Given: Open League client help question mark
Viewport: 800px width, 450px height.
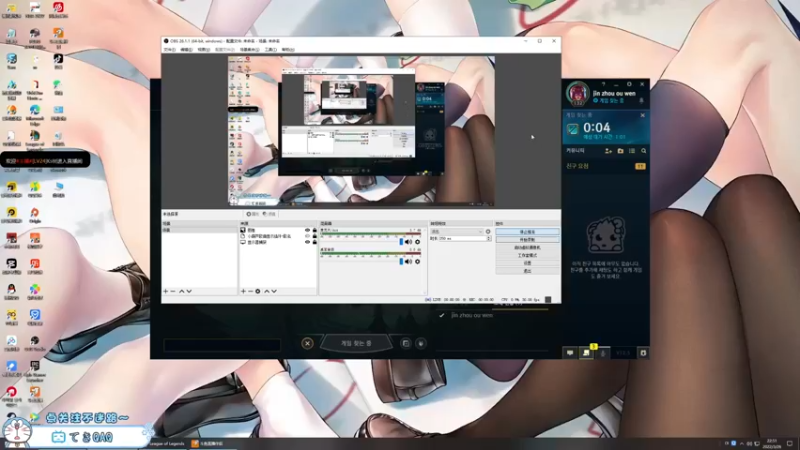Looking at the screenshot, I should 604,84.
